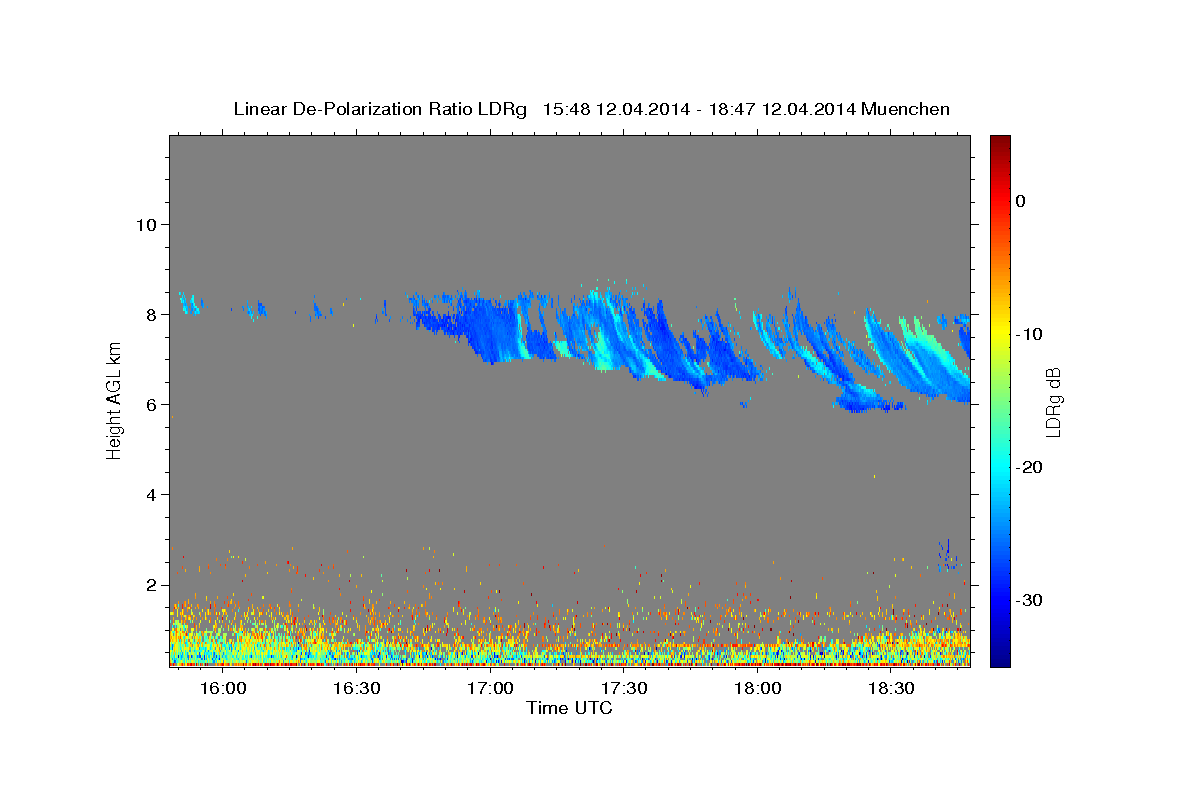This screenshot has height=800, width=1200.
Task: Click the 17:00 tick label on time axis
Action: pos(491,689)
